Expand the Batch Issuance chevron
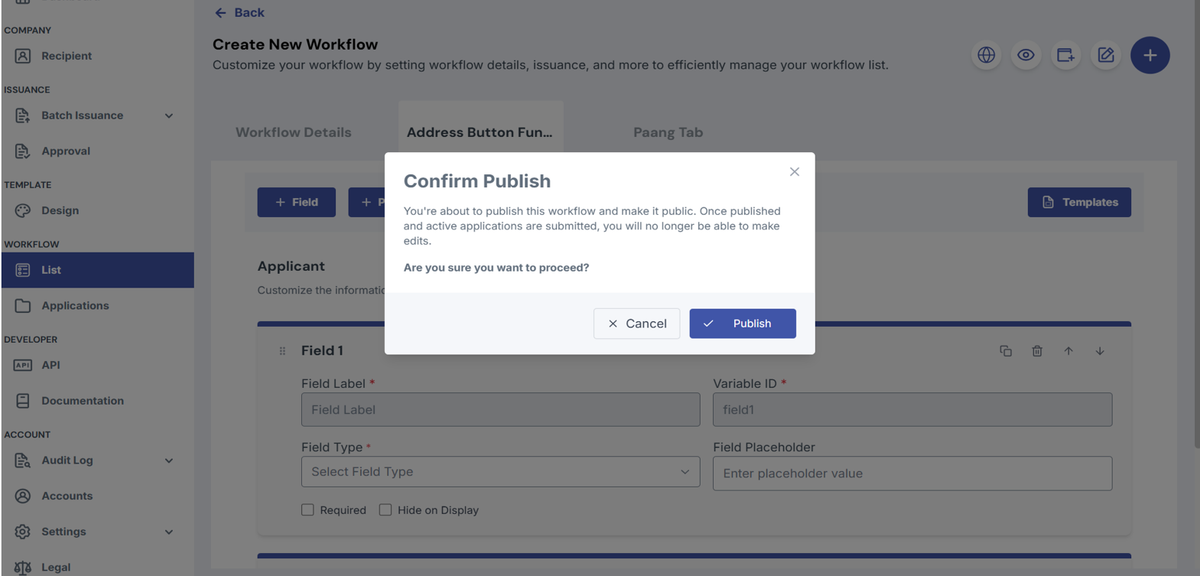 coord(169,115)
